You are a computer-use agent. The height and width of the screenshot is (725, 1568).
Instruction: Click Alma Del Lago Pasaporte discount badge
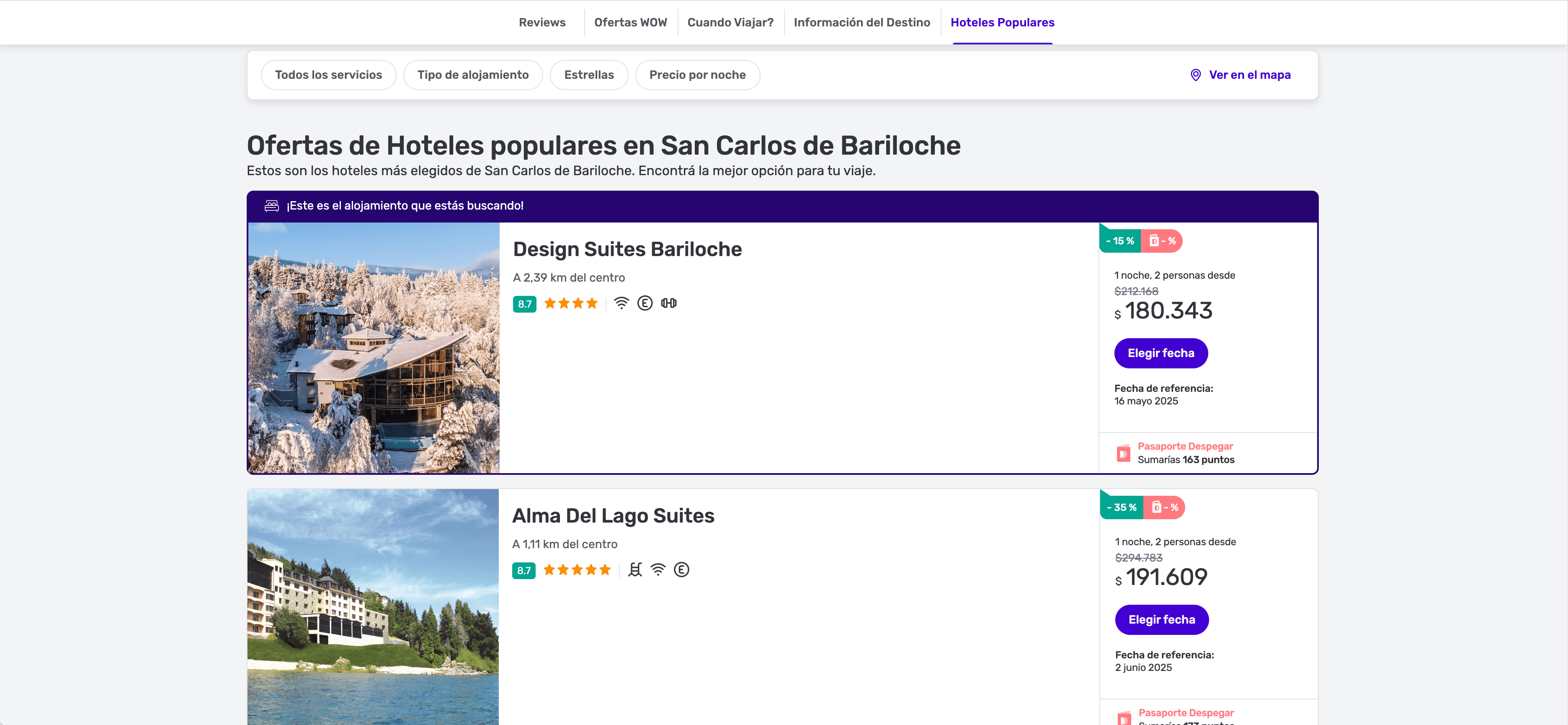(1164, 507)
